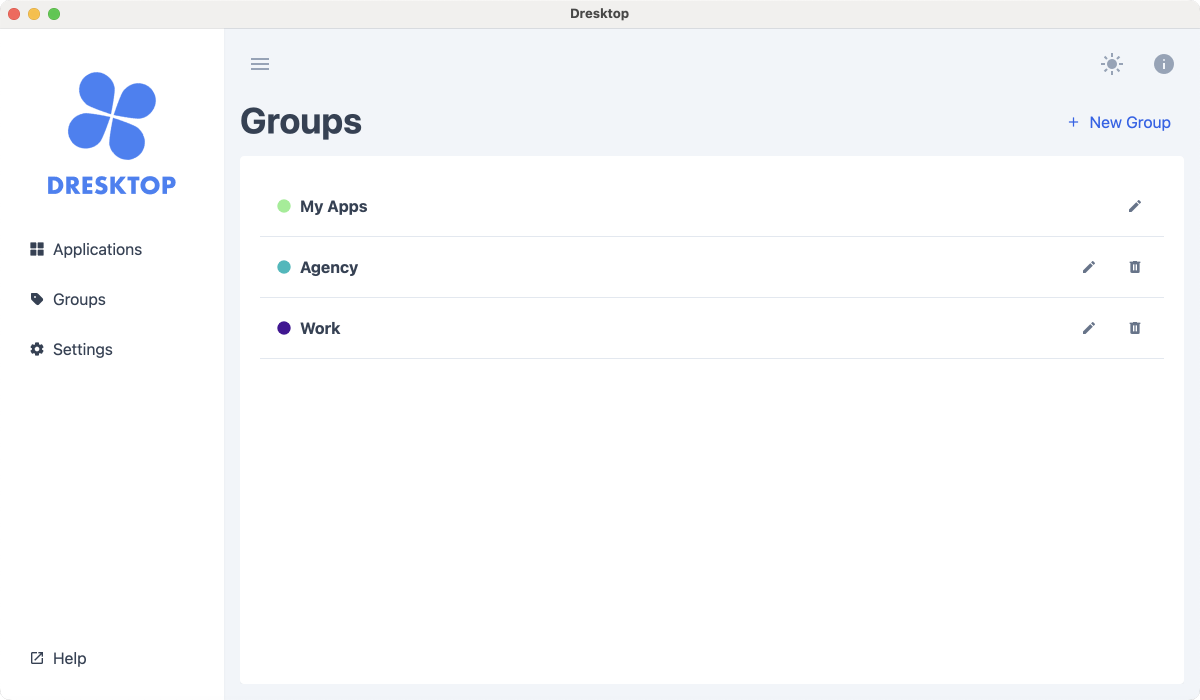The width and height of the screenshot is (1200, 700).
Task: Edit the Work group
Action: point(1089,328)
